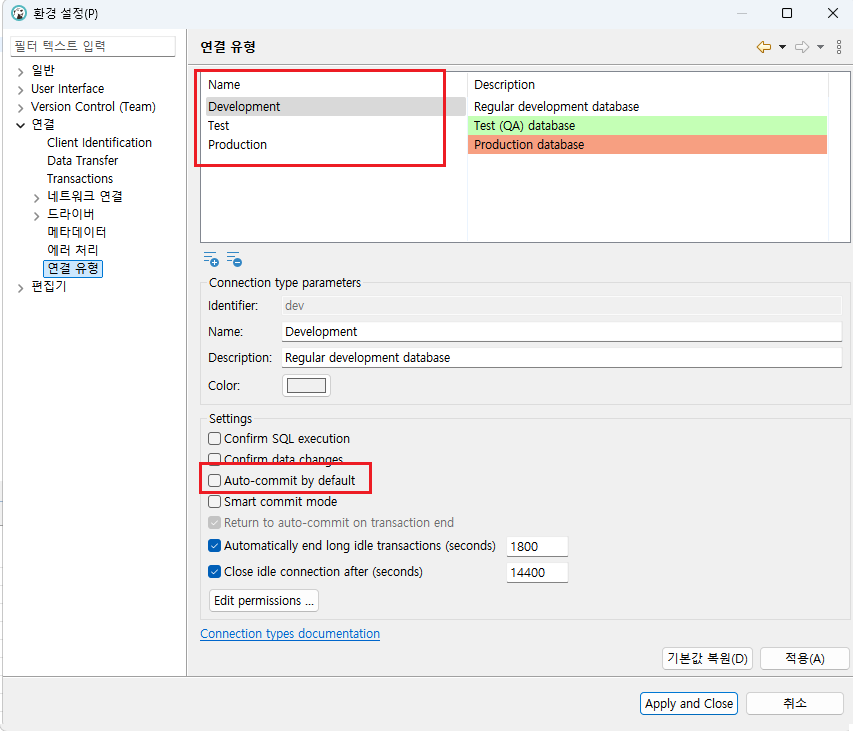This screenshot has height=731, width=853.
Task: Check the Smart commit mode option
Action: (x=214, y=501)
